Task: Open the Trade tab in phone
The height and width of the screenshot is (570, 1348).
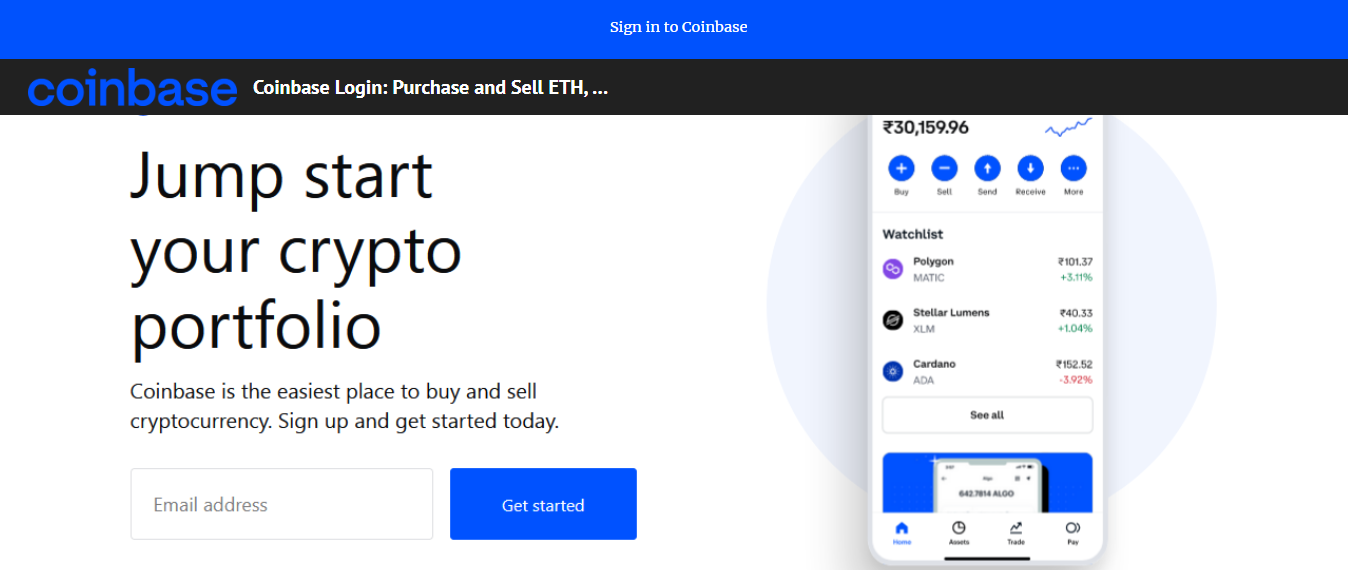Action: (1016, 532)
